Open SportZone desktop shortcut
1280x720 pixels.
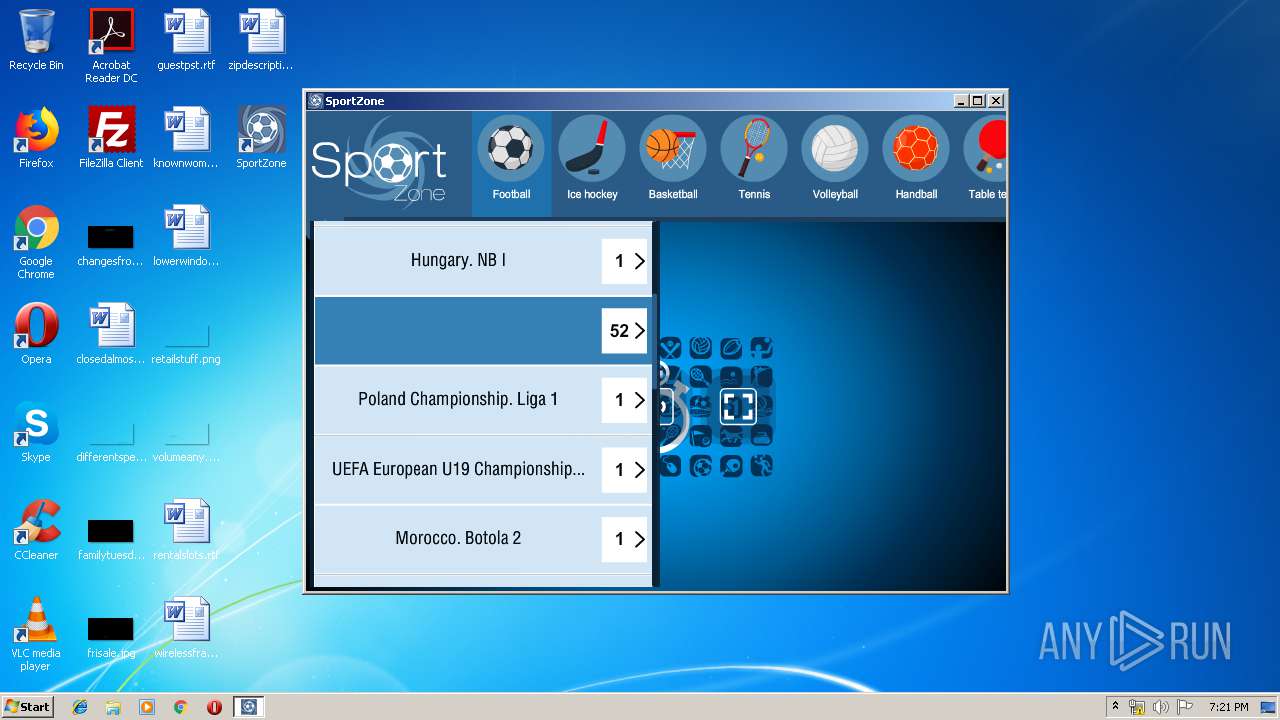click(261, 138)
